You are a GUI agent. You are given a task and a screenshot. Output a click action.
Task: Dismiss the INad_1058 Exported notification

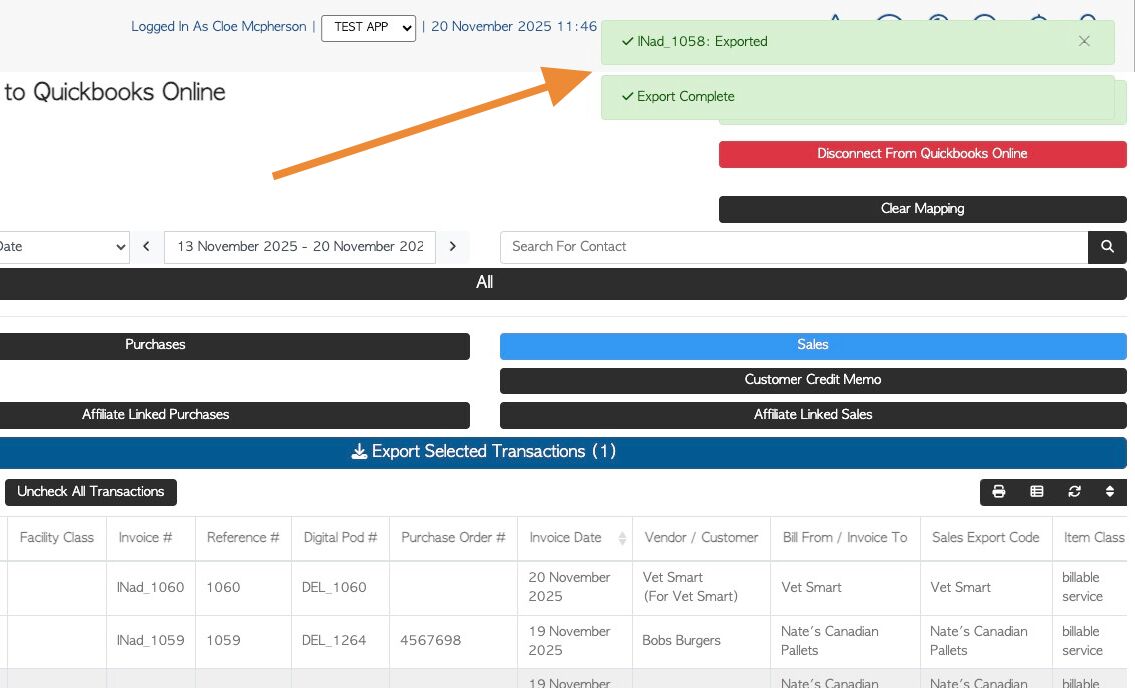click(x=1084, y=41)
